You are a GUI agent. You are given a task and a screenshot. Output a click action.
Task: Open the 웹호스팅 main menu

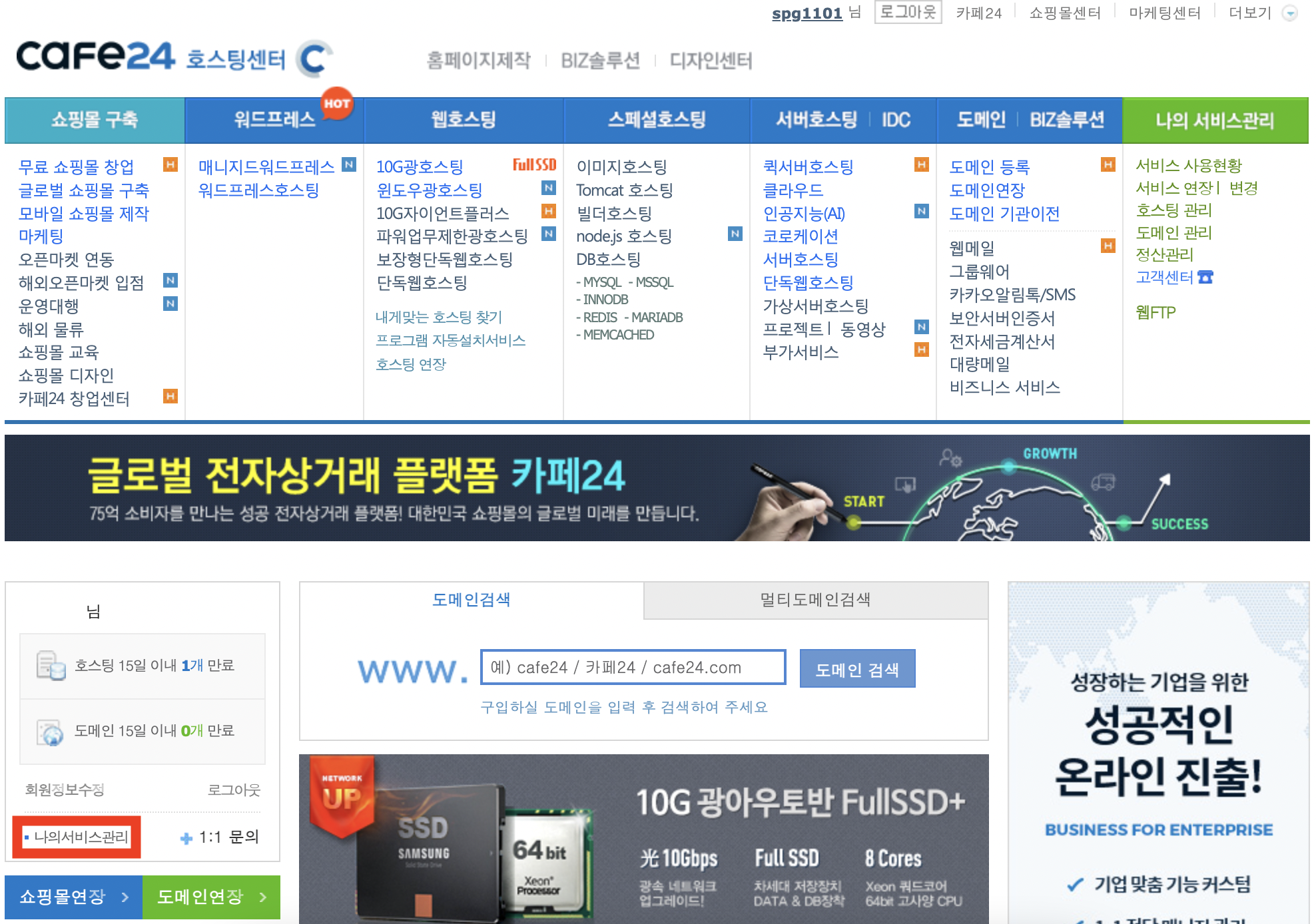point(464,120)
